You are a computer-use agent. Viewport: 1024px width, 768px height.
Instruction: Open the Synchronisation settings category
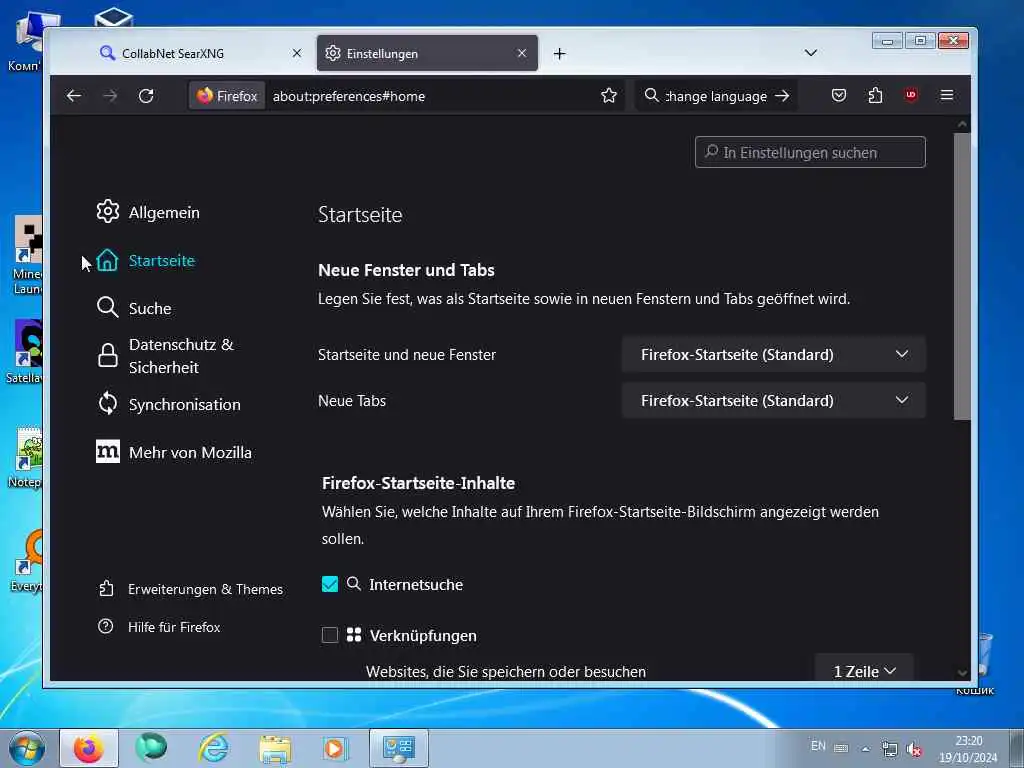(x=168, y=404)
